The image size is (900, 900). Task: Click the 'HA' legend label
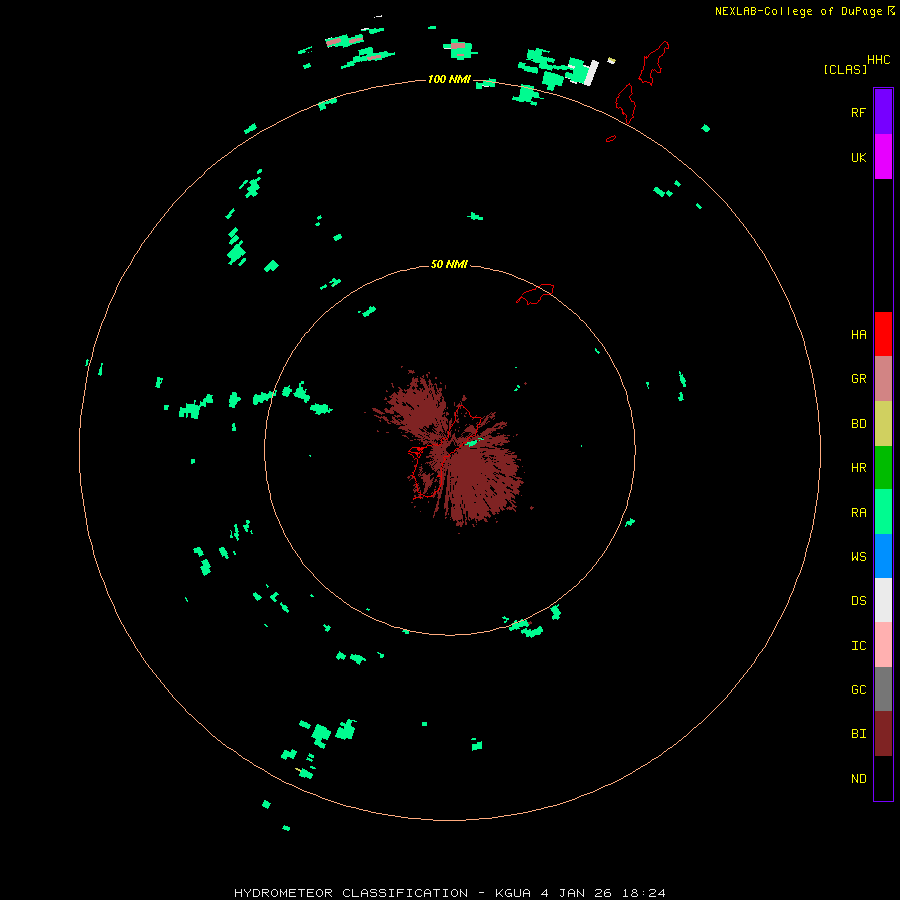(858, 335)
